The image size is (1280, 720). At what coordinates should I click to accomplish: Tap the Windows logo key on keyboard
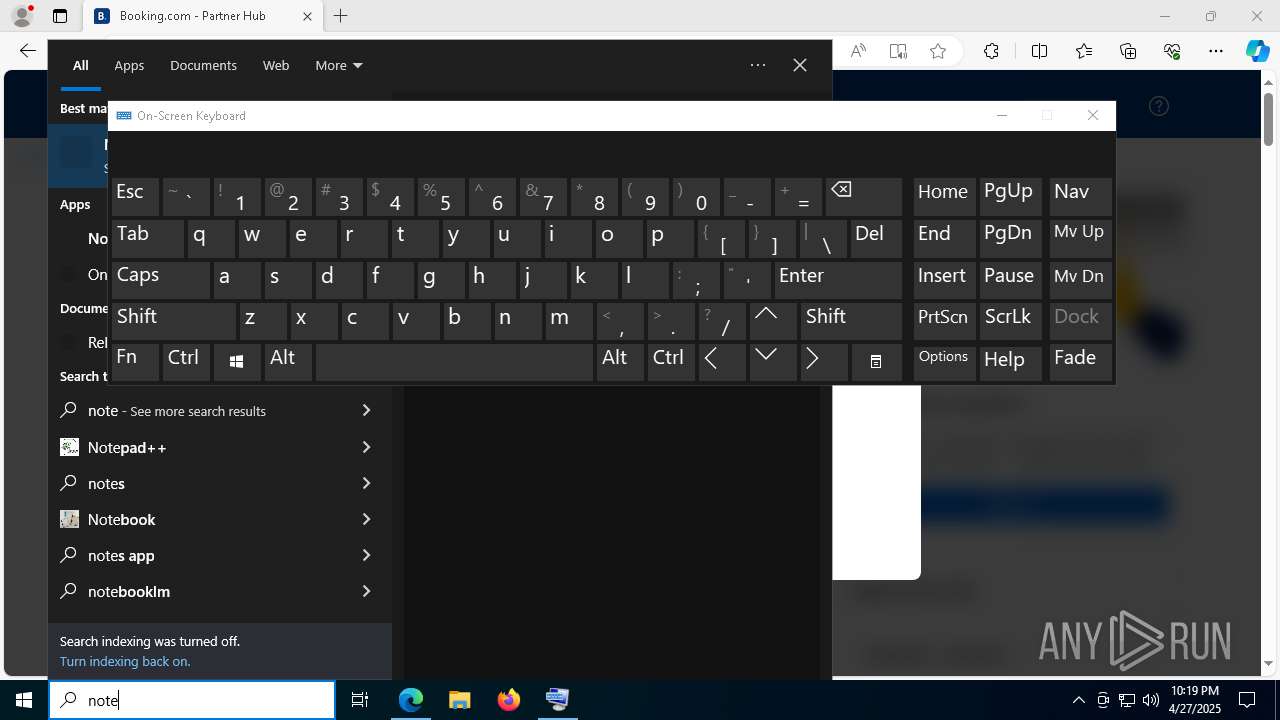click(x=237, y=362)
